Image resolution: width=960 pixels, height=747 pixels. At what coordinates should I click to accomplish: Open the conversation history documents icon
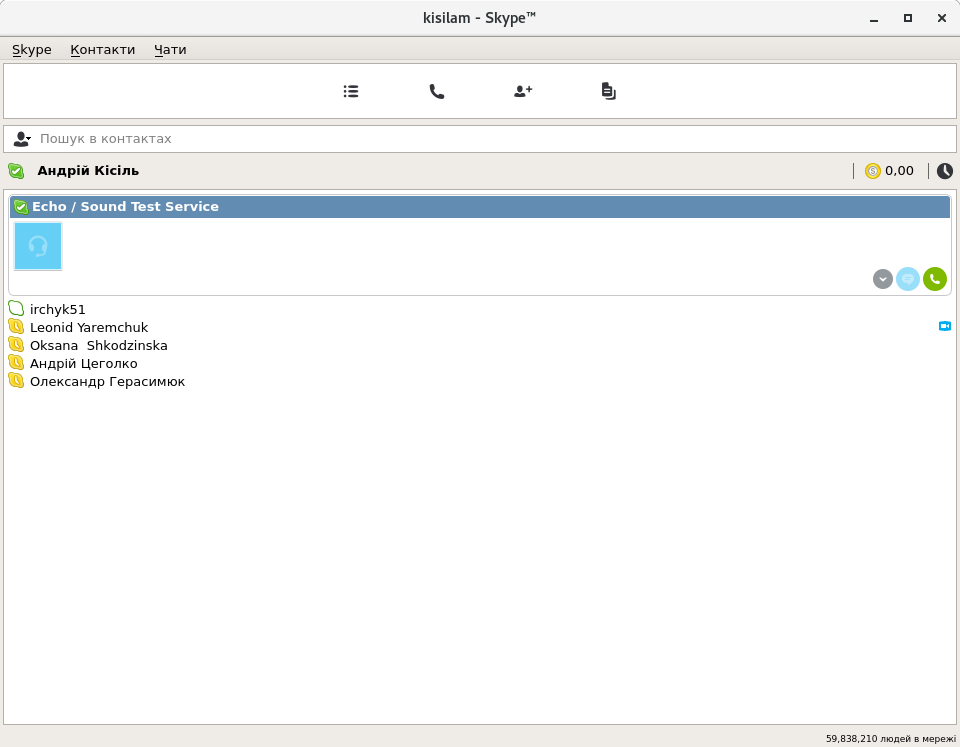pos(609,91)
